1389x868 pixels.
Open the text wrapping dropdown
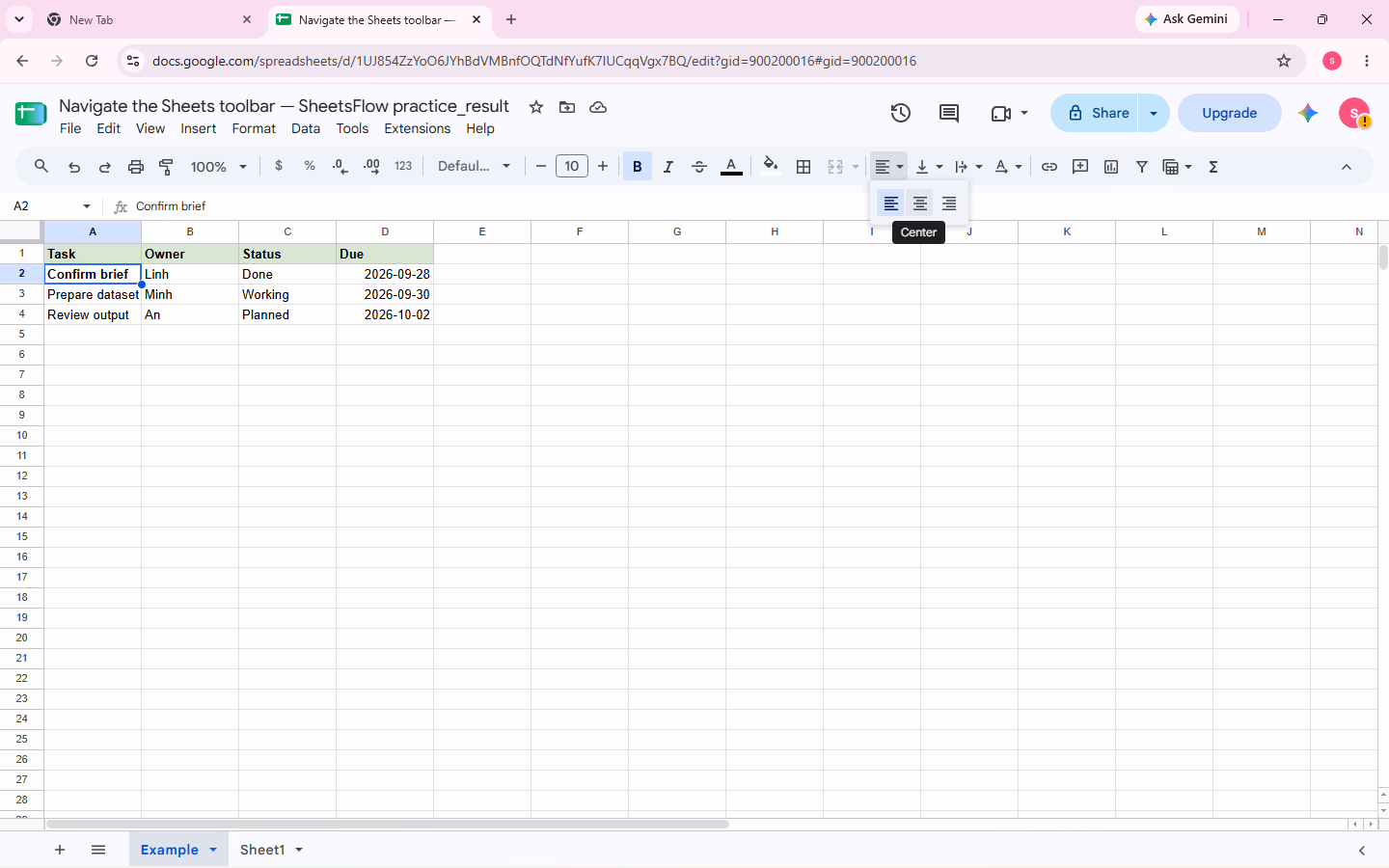coord(968,167)
